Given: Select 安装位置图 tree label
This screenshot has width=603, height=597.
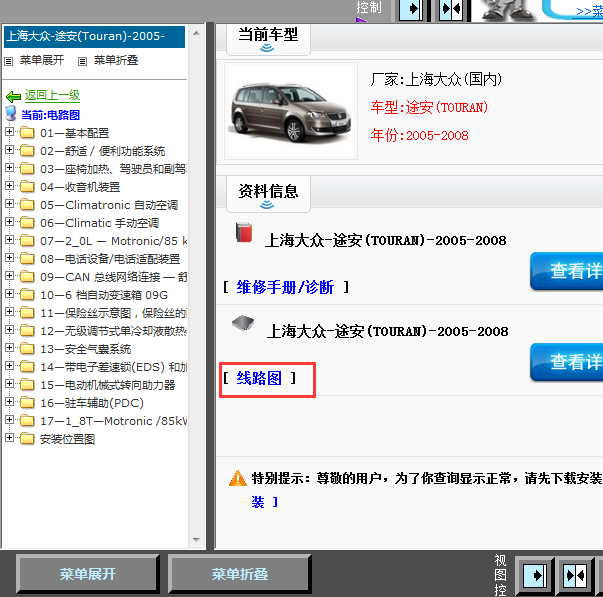Looking at the screenshot, I should [67, 439].
